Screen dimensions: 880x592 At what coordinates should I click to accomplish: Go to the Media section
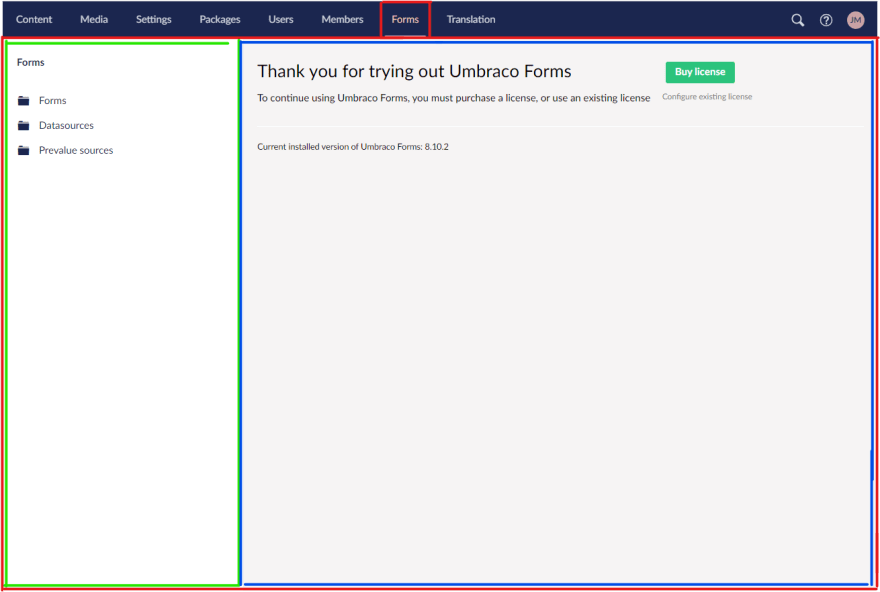tap(94, 19)
